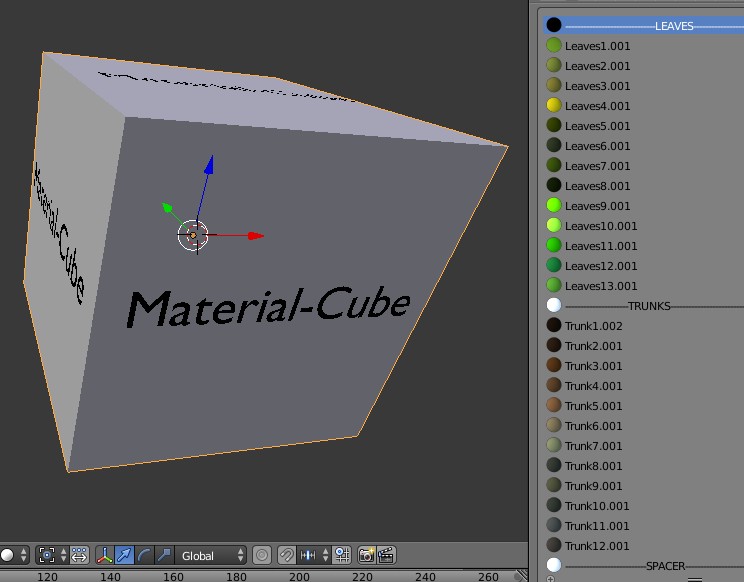Select the rotate manipulator arc icon
The width and height of the screenshot is (744, 582).
tap(144, 555)
